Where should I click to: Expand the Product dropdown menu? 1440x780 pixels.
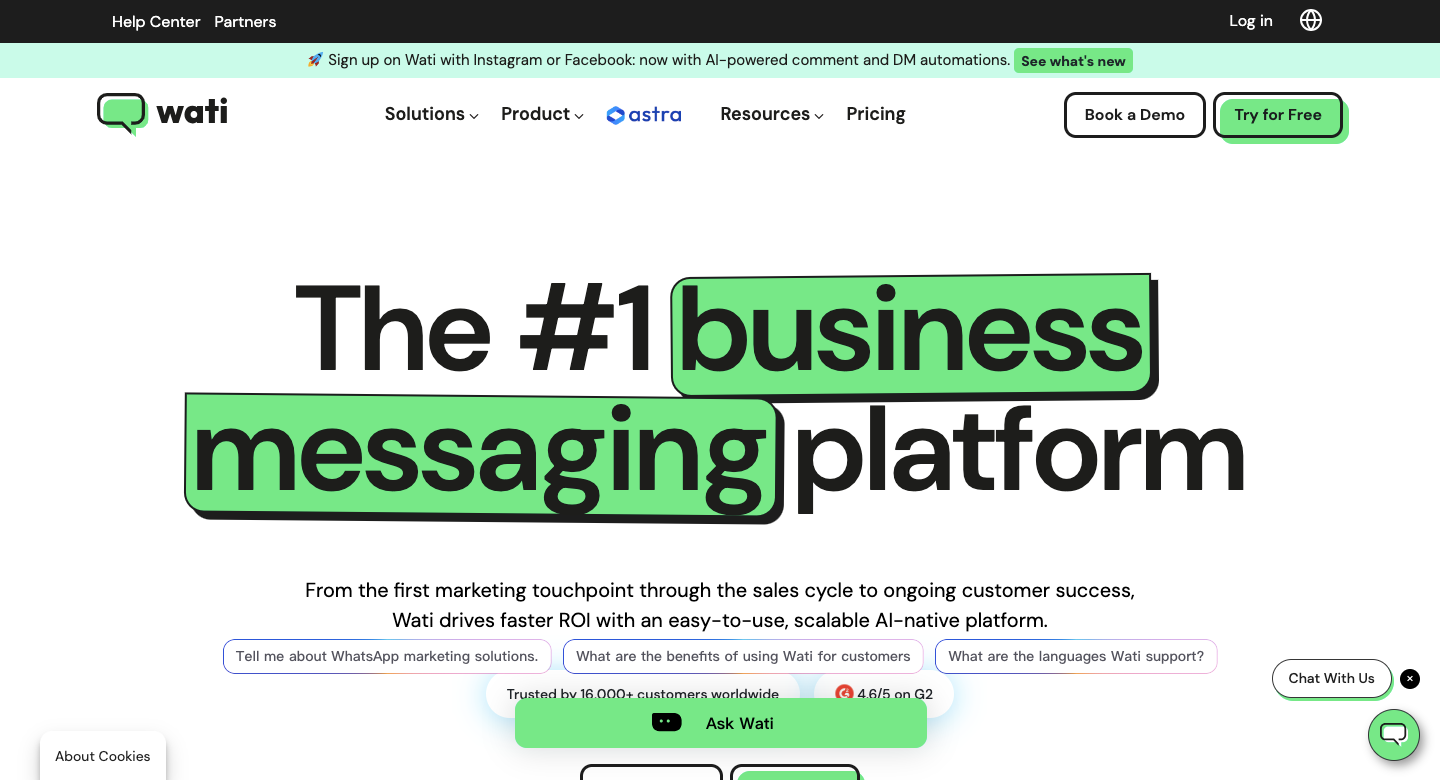click(x=542, y=114)
